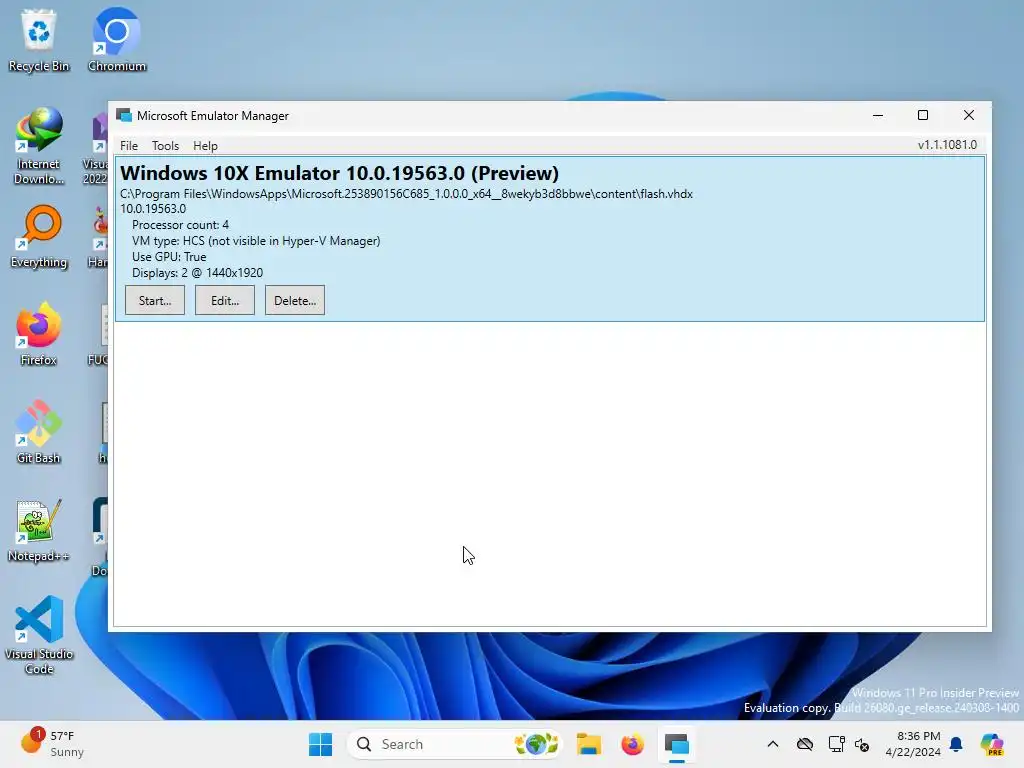
Task: Show hidden system tray icons
Action: [x=773, y=744]
